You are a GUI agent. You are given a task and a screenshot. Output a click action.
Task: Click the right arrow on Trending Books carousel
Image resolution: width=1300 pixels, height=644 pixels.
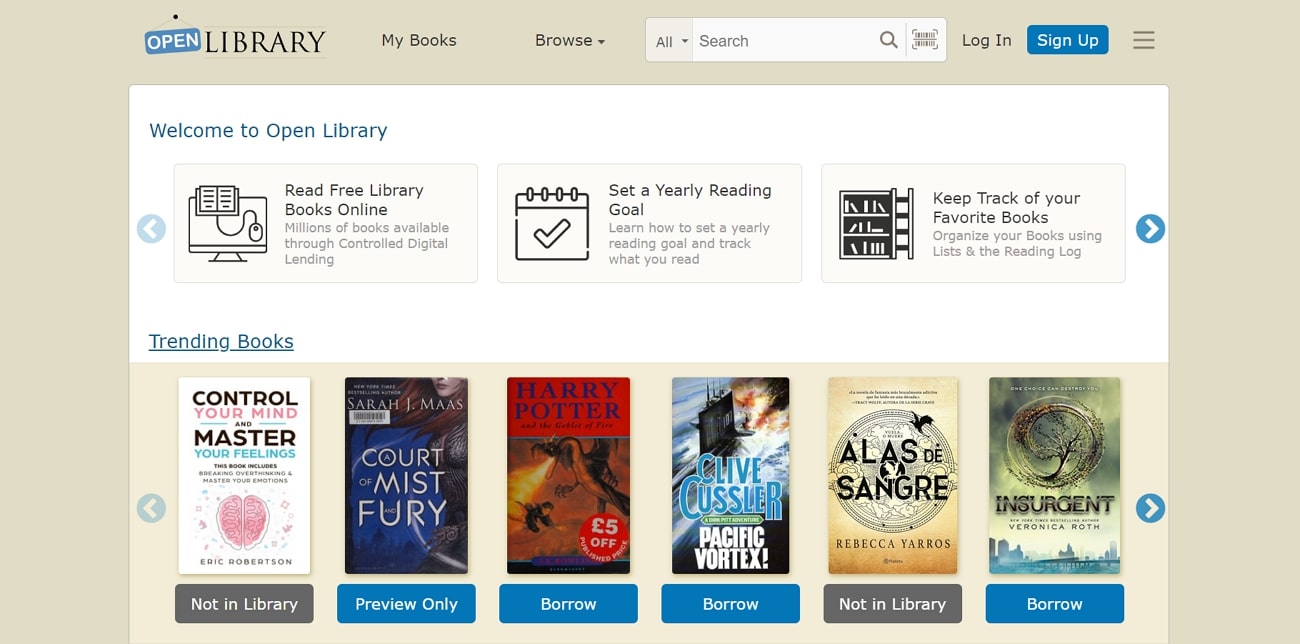pyautogui.click(x=1150, y=508)
